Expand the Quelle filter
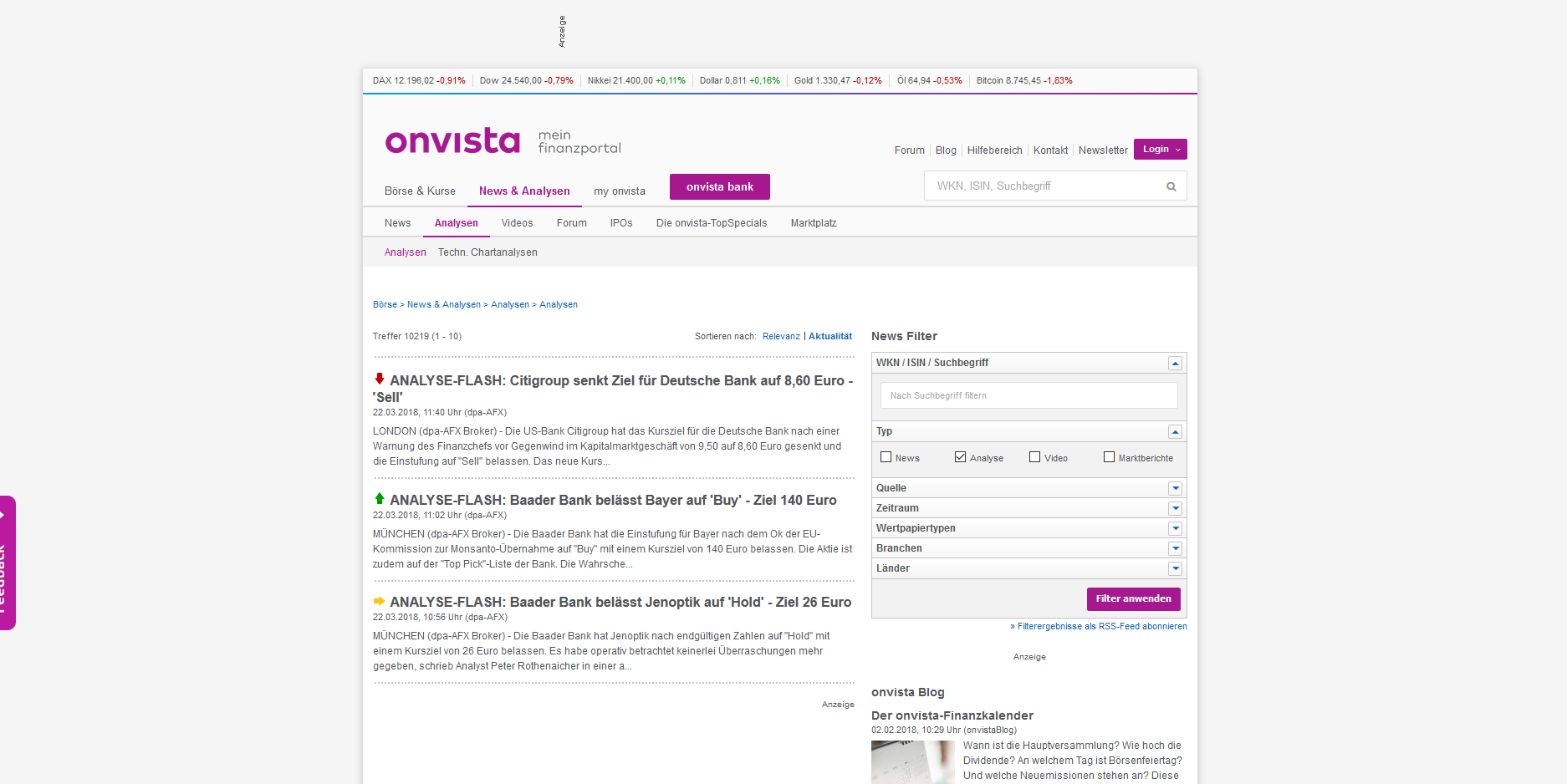 1175,488
